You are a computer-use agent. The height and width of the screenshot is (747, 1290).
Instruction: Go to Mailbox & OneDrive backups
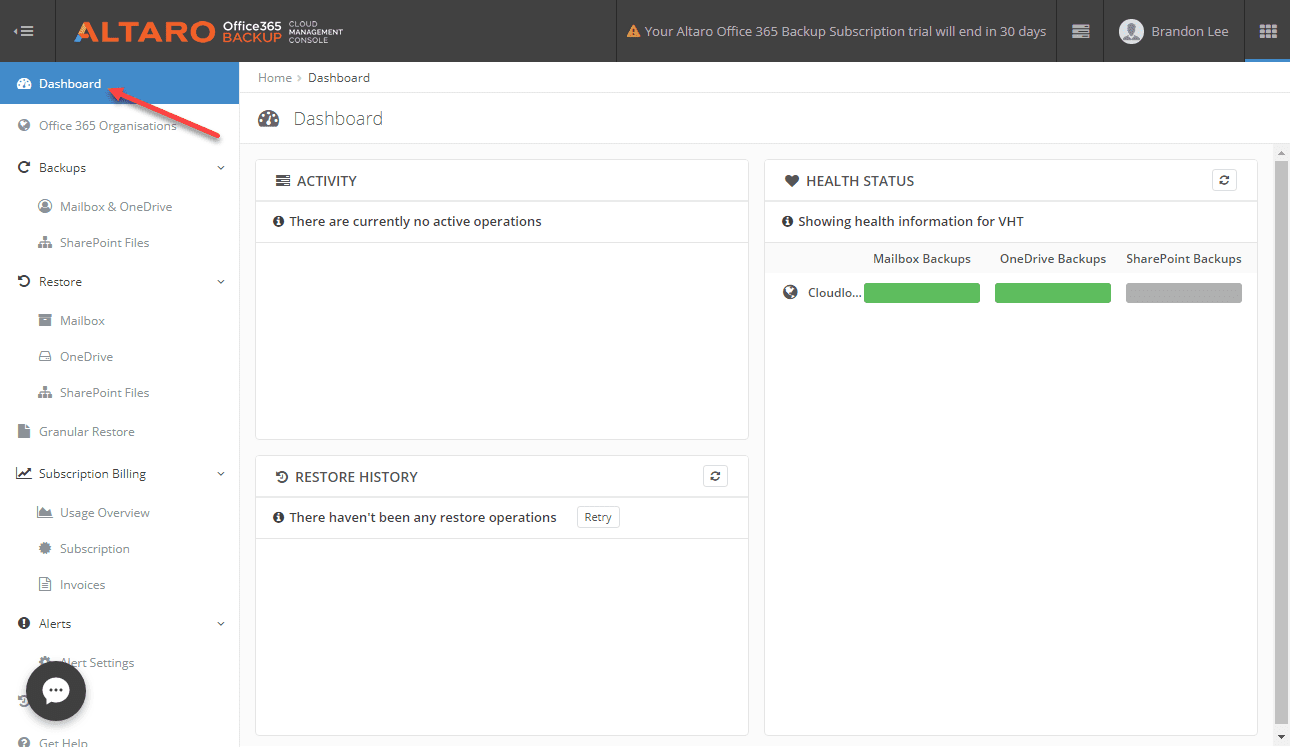pos(115,207)
